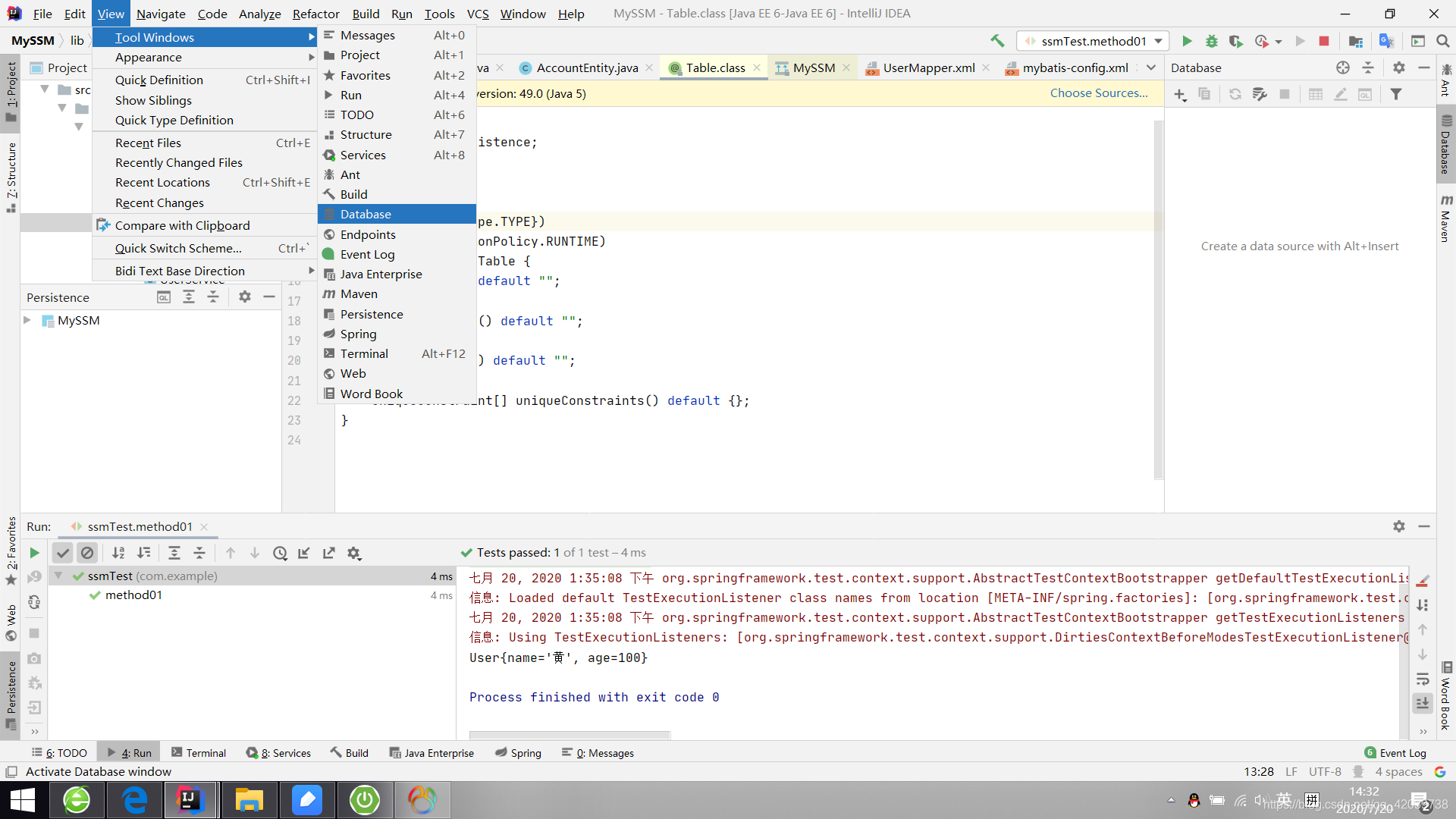
Task: Show more Run panel side actions chevron
Action: coord(35,732)
